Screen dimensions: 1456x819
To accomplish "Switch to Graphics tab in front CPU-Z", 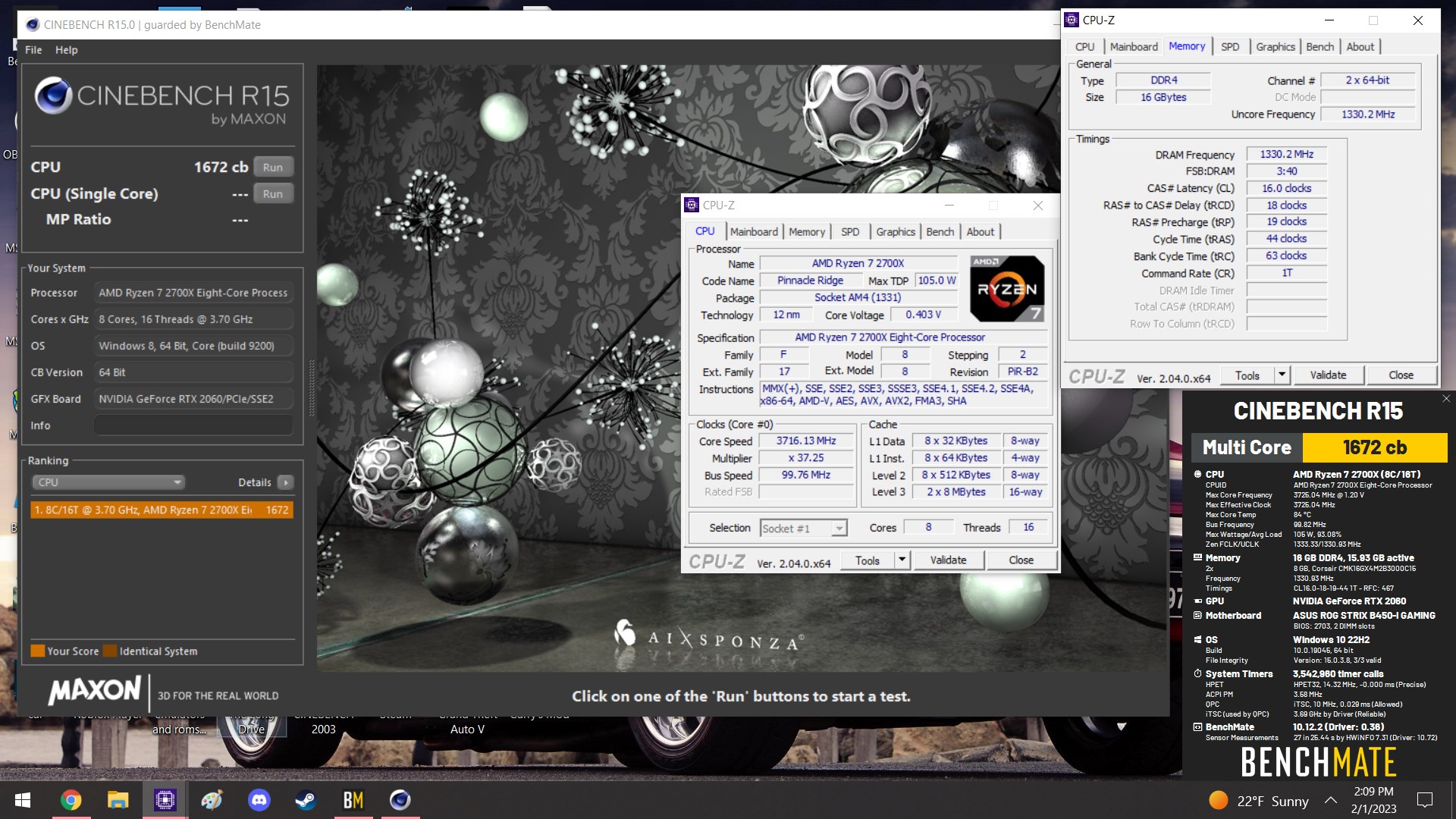I will click(896, 232).
